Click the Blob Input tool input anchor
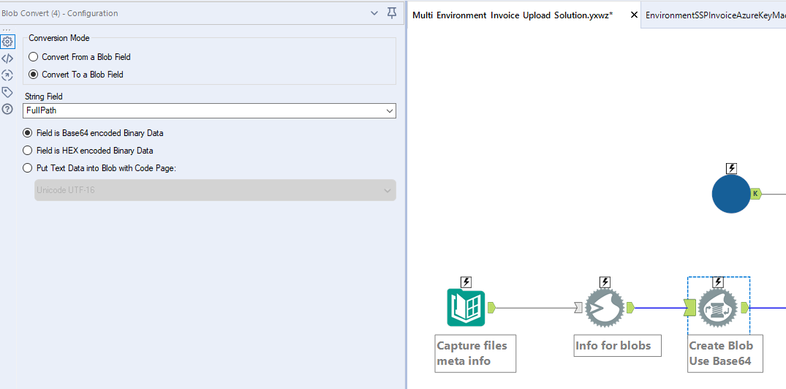 [x=578, y=308]
